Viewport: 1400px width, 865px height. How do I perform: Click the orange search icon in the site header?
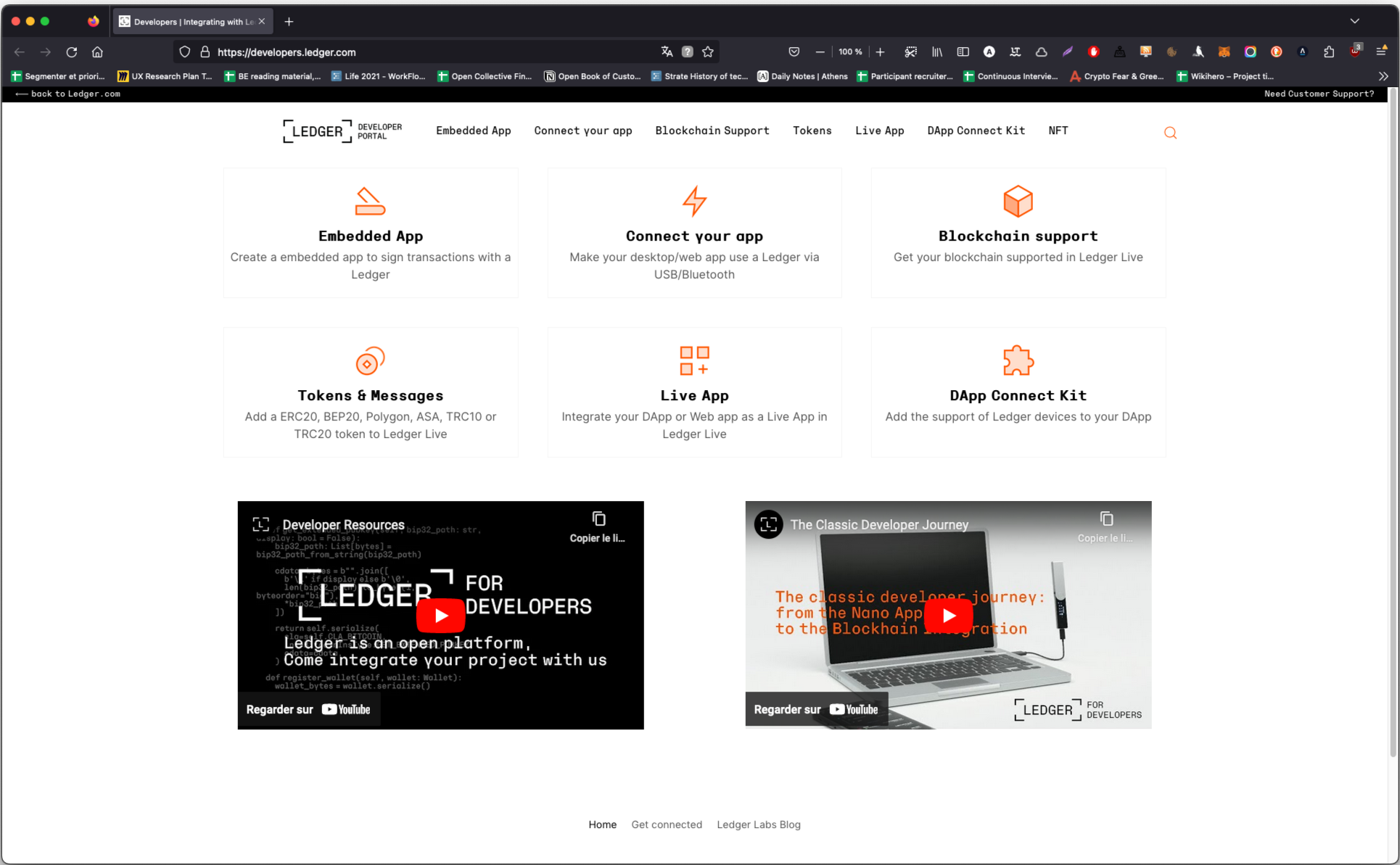(1170, 133)
